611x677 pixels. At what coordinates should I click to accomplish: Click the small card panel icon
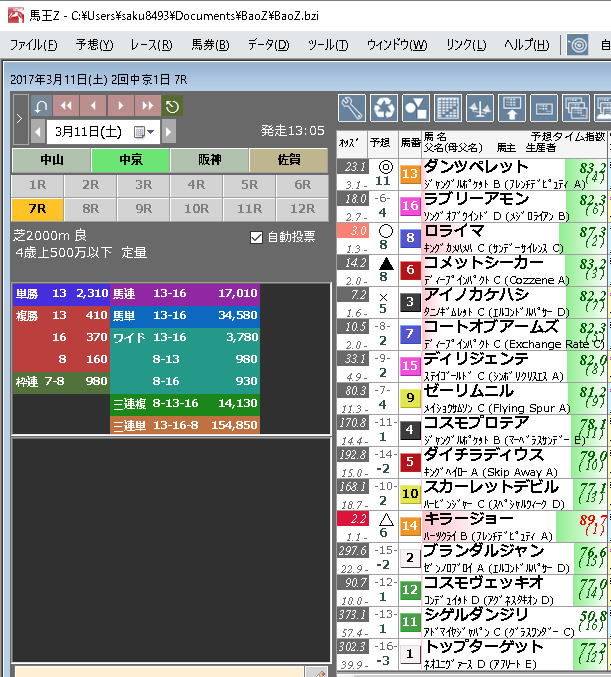(x=544, y=108)
